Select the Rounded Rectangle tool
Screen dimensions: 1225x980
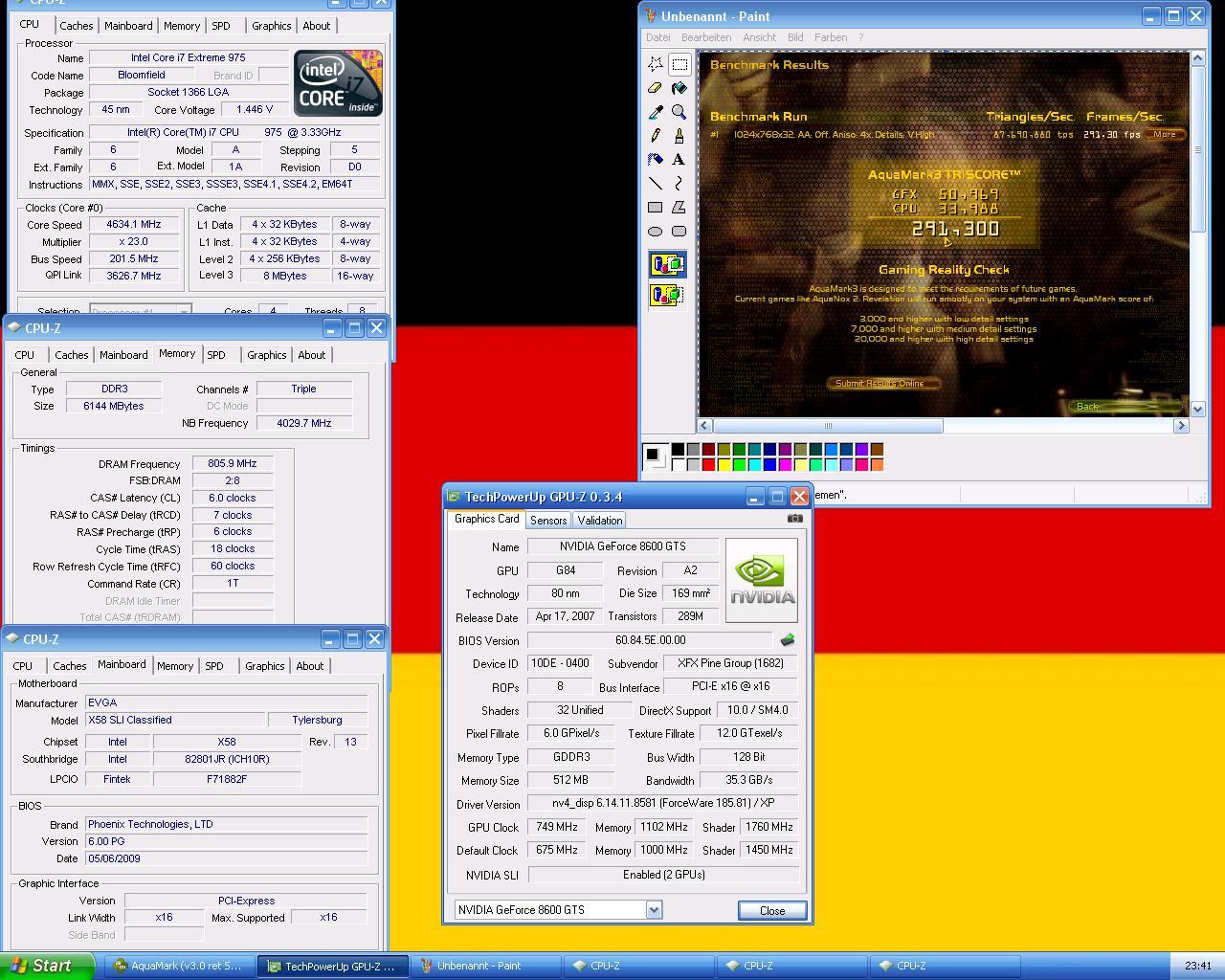679,231
